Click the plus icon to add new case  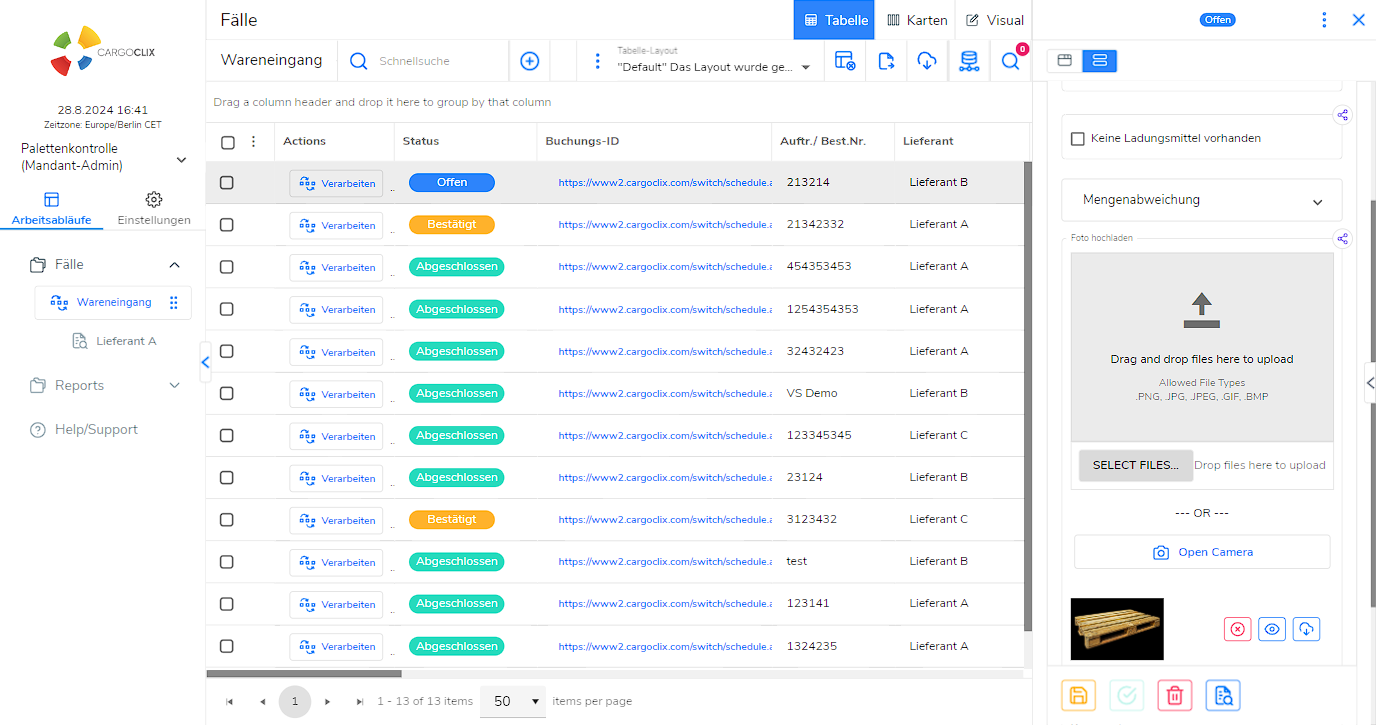tap(530, 61)
